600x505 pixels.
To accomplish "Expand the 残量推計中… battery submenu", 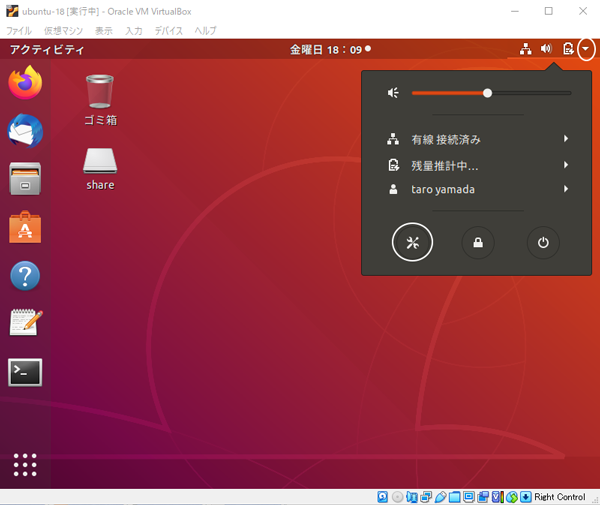I will point(477,165).
